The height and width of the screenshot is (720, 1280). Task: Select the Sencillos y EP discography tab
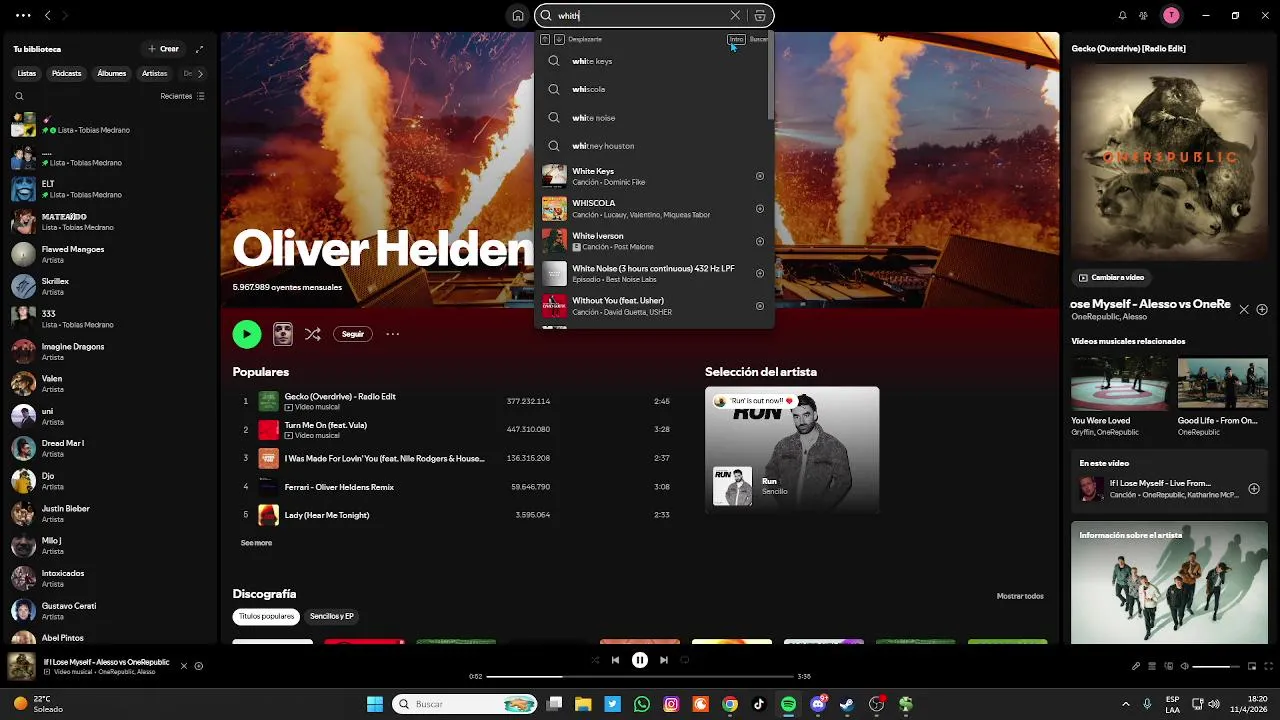332,616
